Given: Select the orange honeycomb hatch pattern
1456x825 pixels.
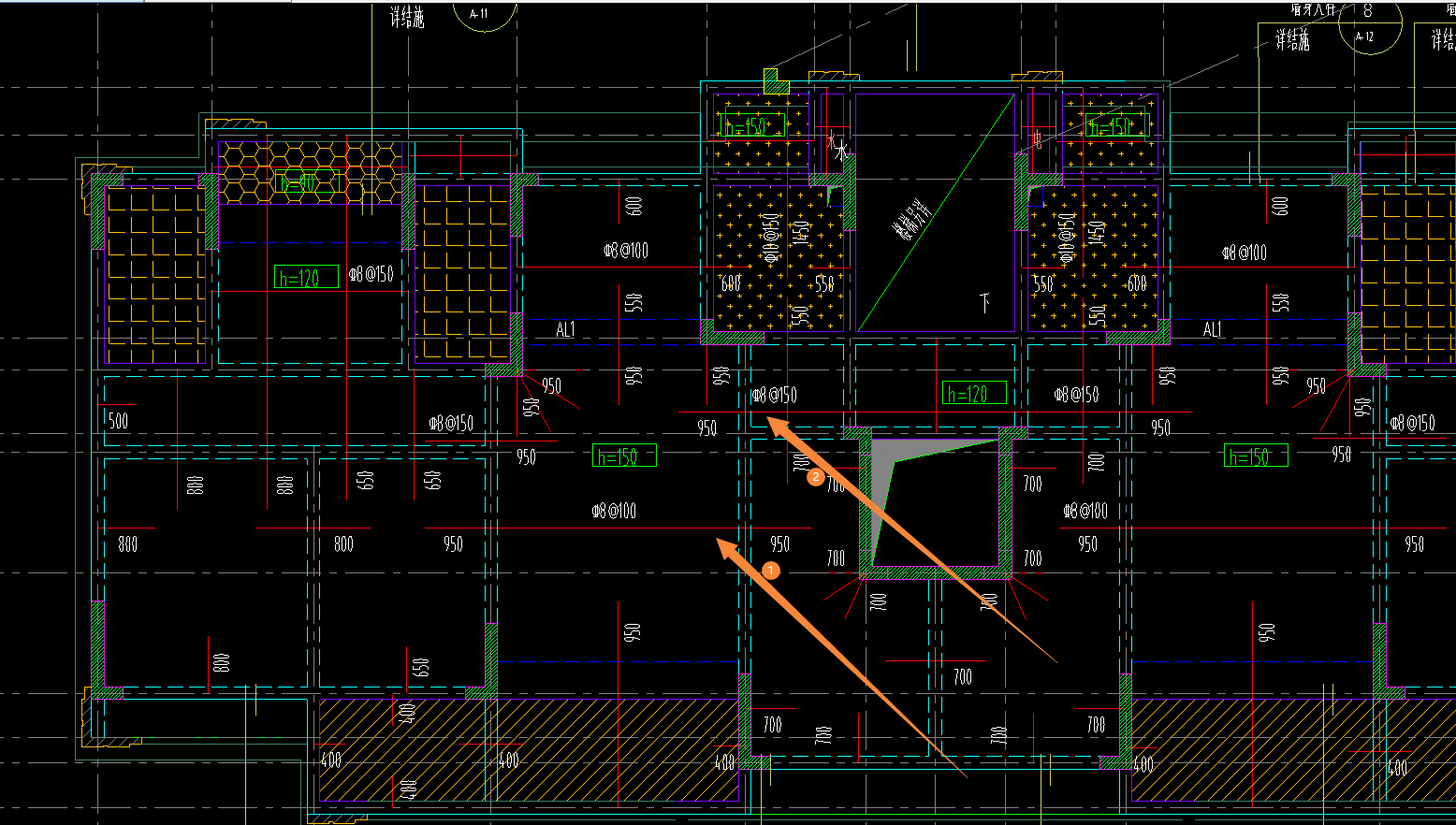Looking at the screenshot, I should pyautogui.click(x=311, y=173).
